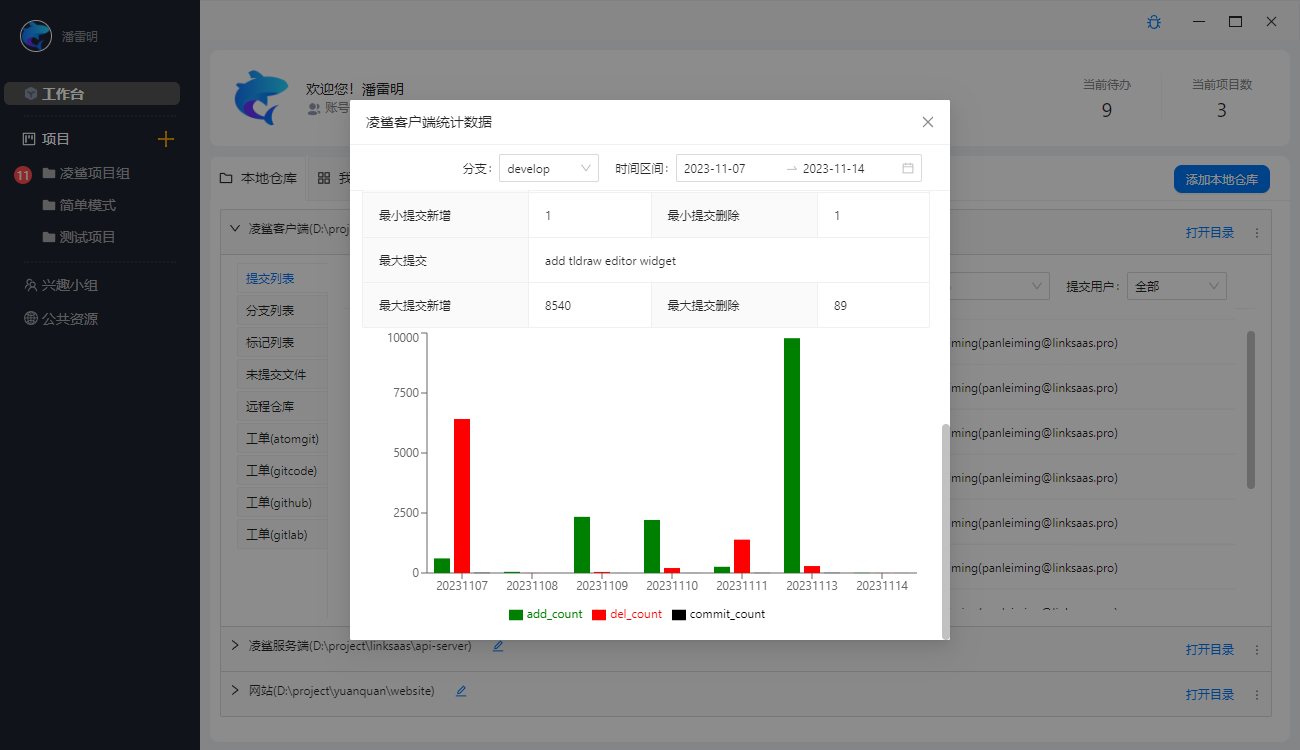This screenshot has height=750, width=1300.
Task: Click the start date field 2023-11-07
Action: (x=715, y=168)
